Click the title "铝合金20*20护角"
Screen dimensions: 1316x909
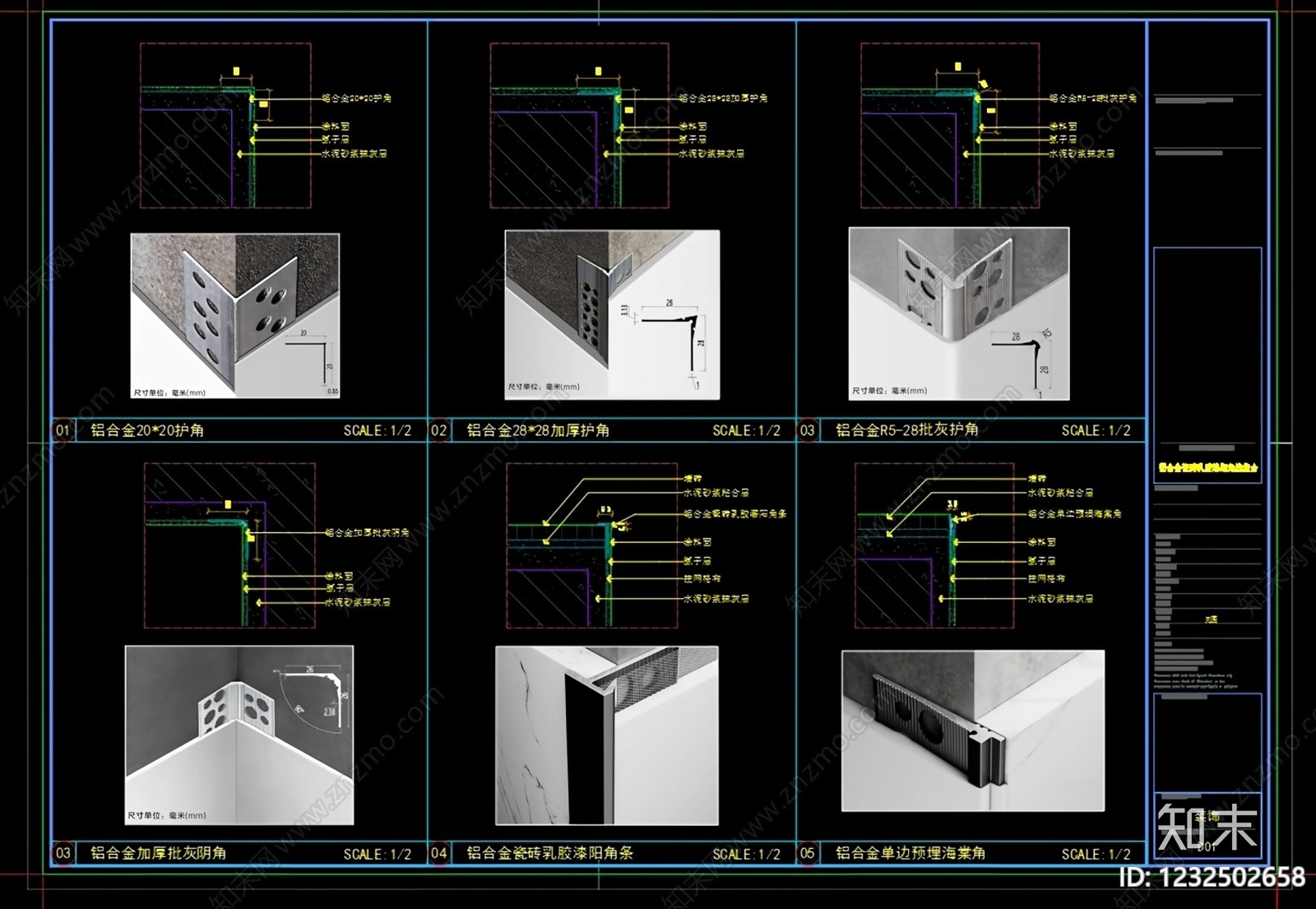coord(147,430)
